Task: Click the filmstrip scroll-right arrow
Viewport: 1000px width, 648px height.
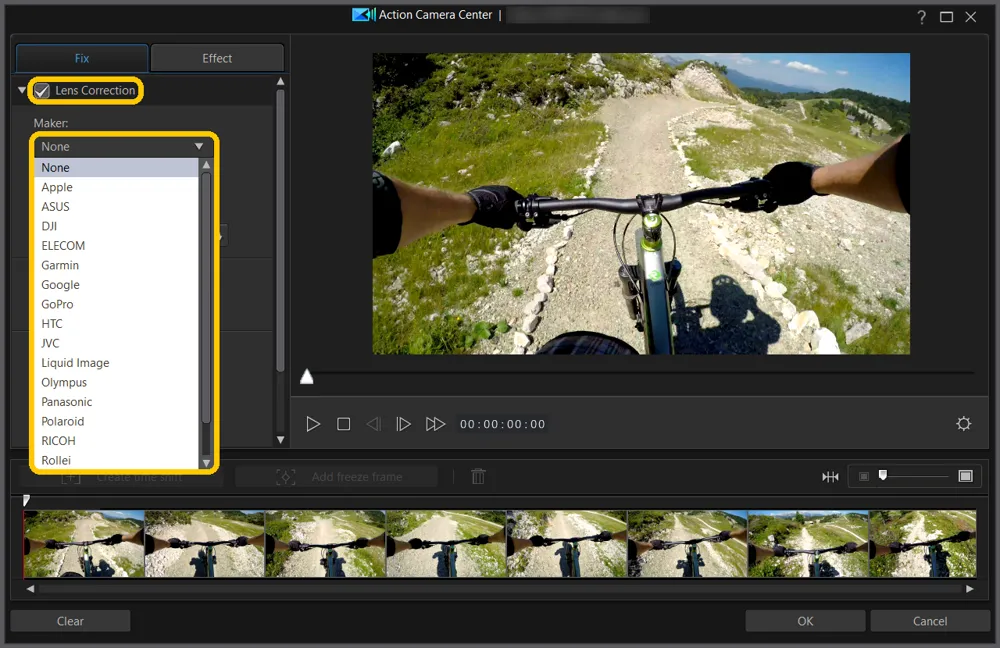Action: [x=970, y=589]
